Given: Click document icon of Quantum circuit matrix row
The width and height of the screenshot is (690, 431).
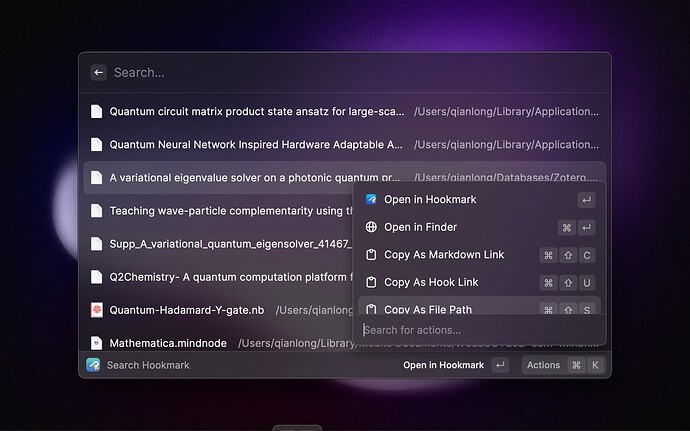Looking at the screenshot, I should (x=96, y=111).
